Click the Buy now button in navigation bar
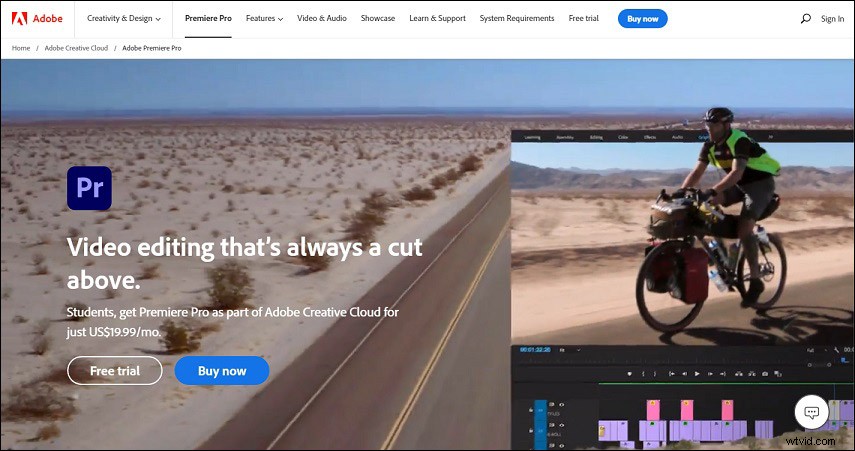 [642, 19]
